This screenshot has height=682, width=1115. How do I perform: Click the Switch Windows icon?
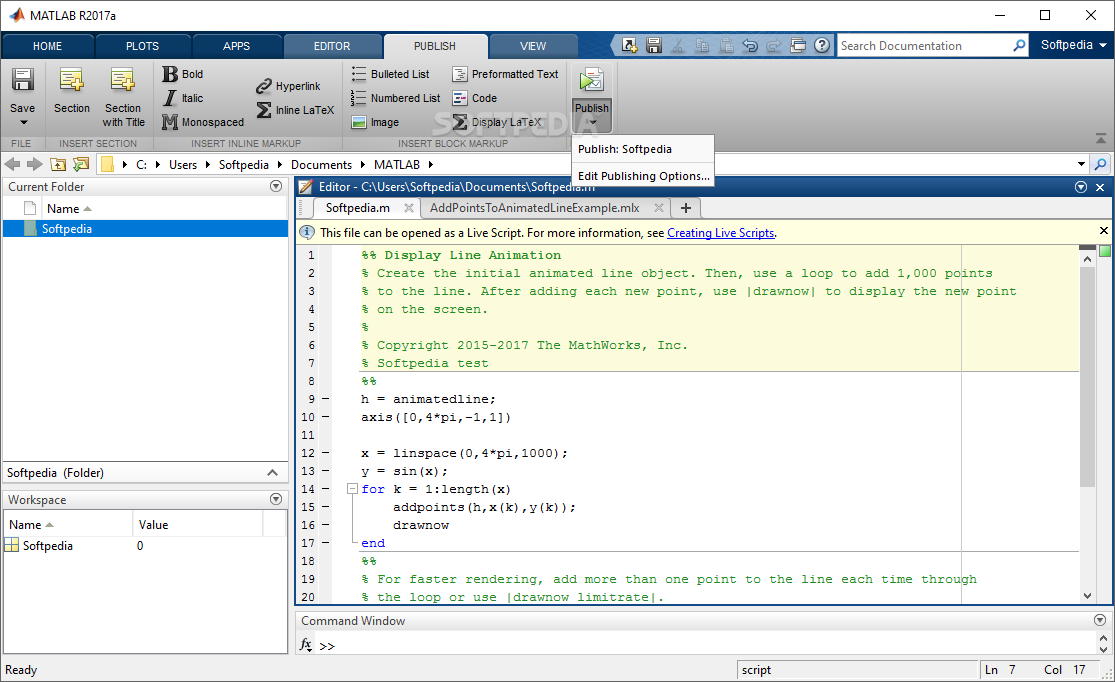798,46
